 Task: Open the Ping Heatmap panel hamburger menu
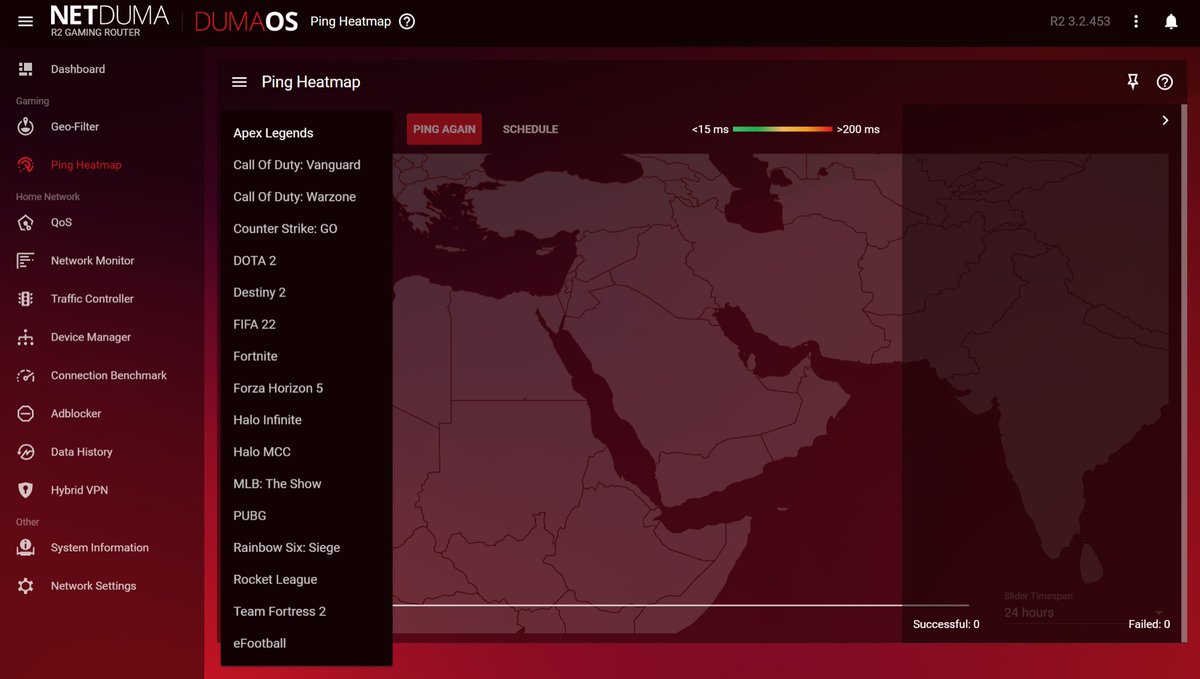click(x=239, y=82)
